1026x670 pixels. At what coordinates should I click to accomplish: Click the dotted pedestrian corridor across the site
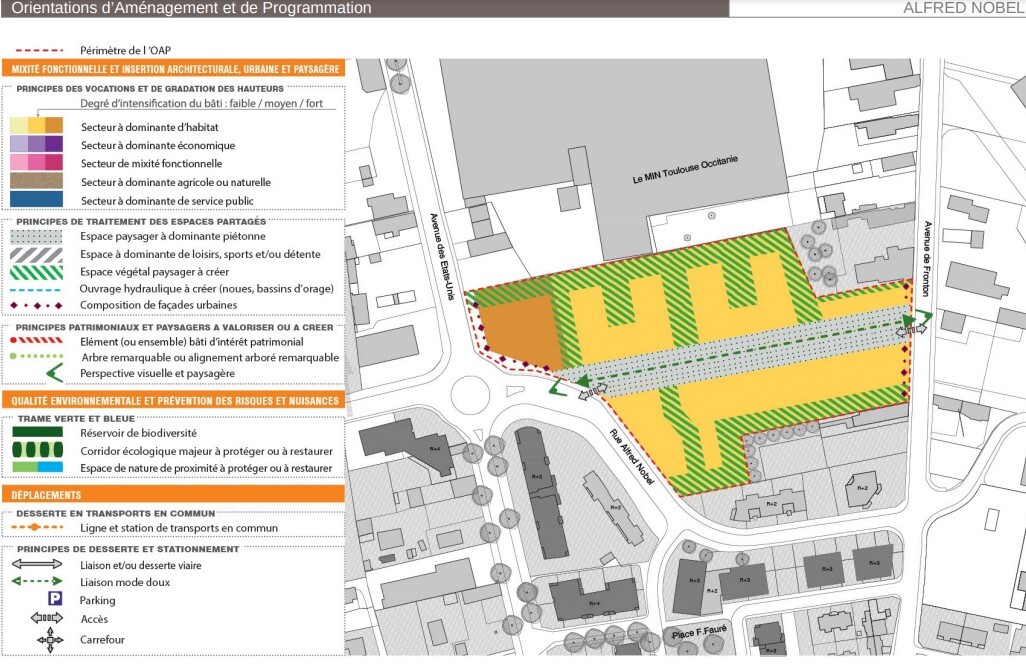click(739, 350)
